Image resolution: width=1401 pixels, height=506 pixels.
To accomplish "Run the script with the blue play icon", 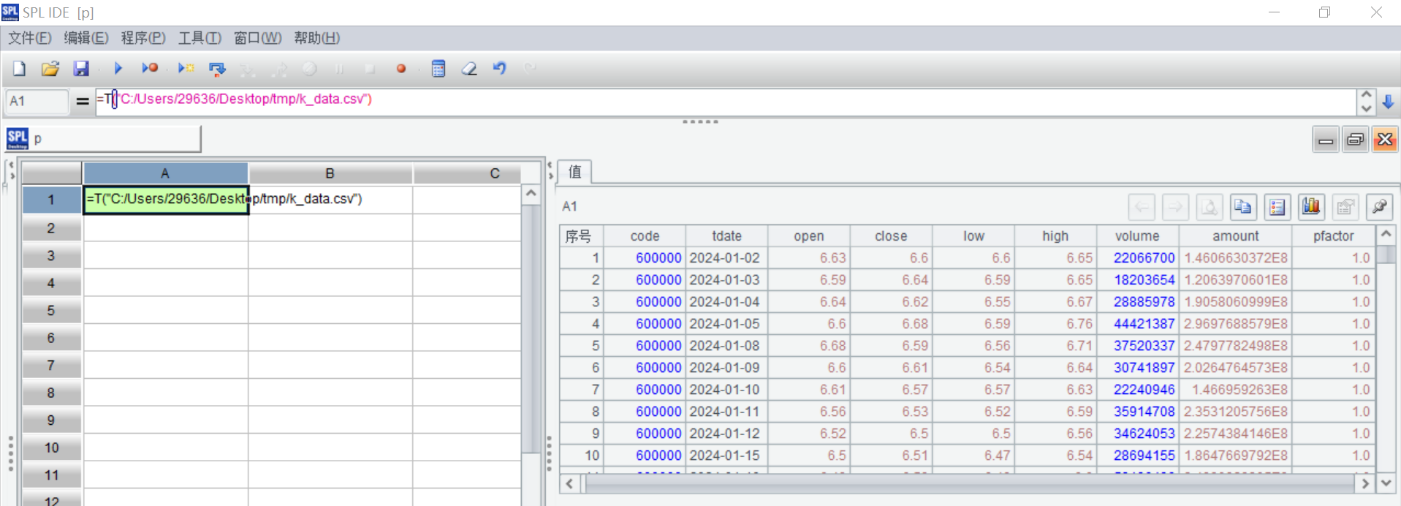I will [118, 69].
